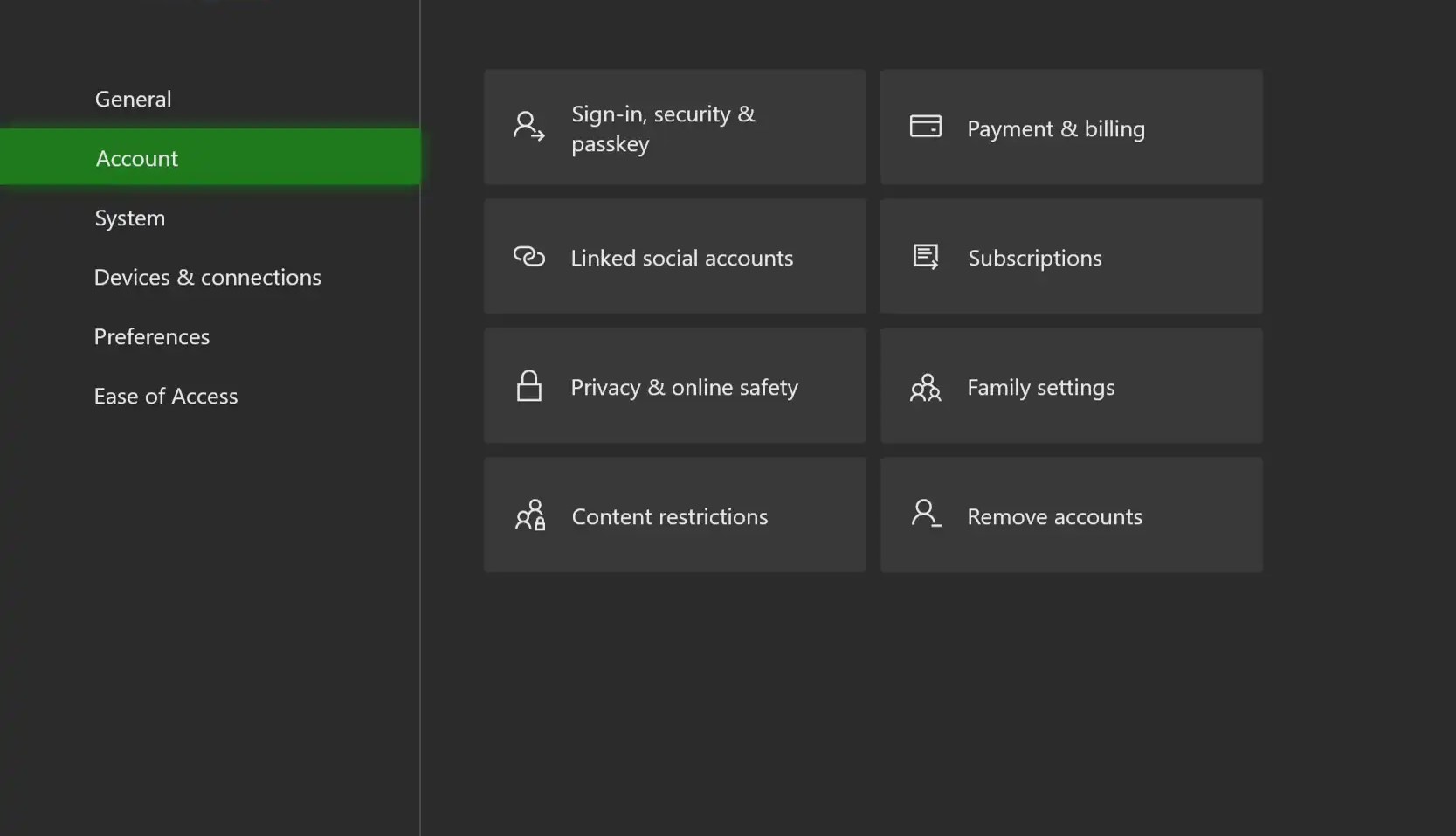This screenshot has width=1456, height=836.
Task: Open the Preferences category
Action: (x=151, y=336)
